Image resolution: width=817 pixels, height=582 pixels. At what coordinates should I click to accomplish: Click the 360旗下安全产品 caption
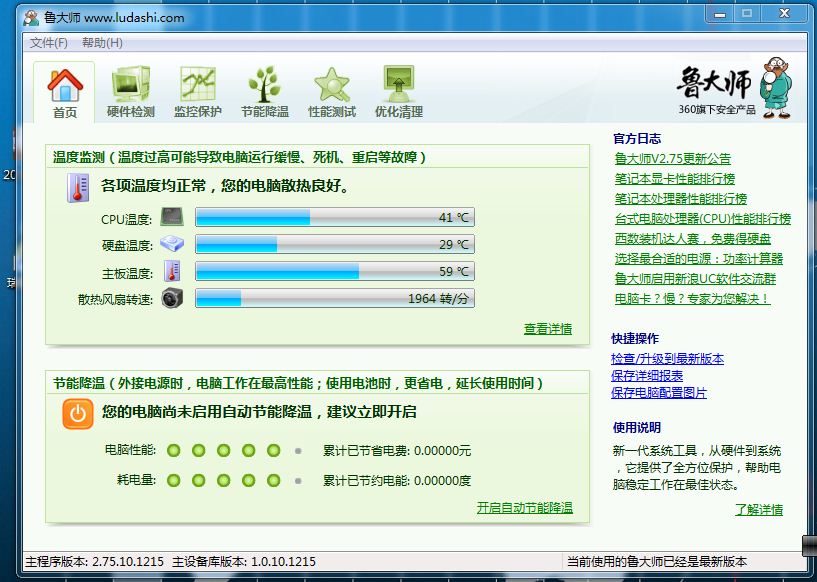click(717, 109)
